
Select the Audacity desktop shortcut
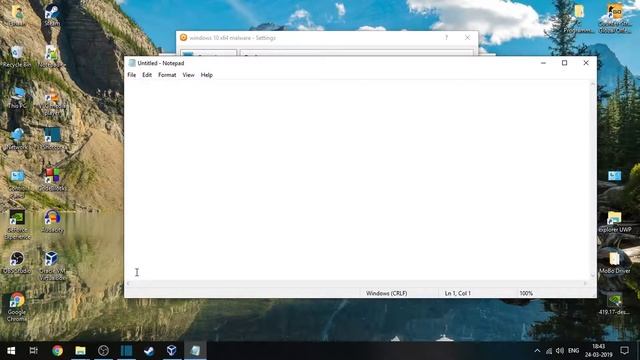(x=52, y=221)
